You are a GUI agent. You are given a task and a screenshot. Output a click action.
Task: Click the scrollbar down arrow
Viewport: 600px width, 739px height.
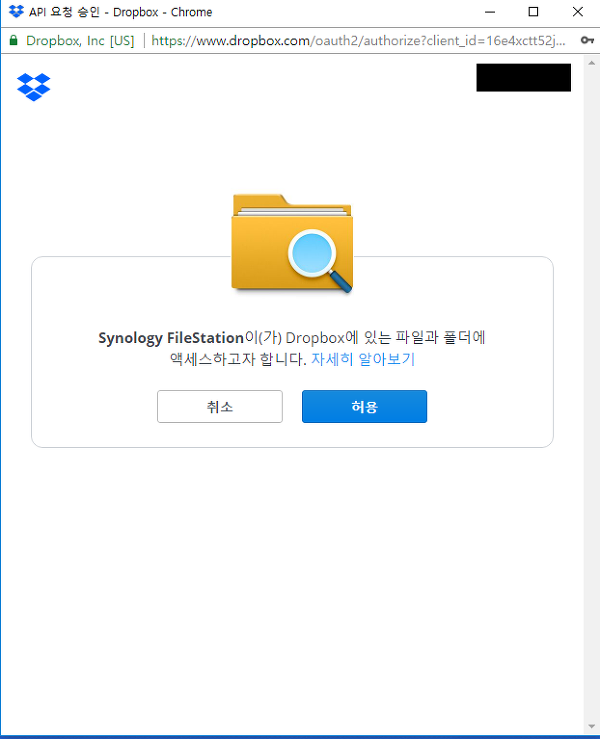pyautogui.click(x=592, y=726)
